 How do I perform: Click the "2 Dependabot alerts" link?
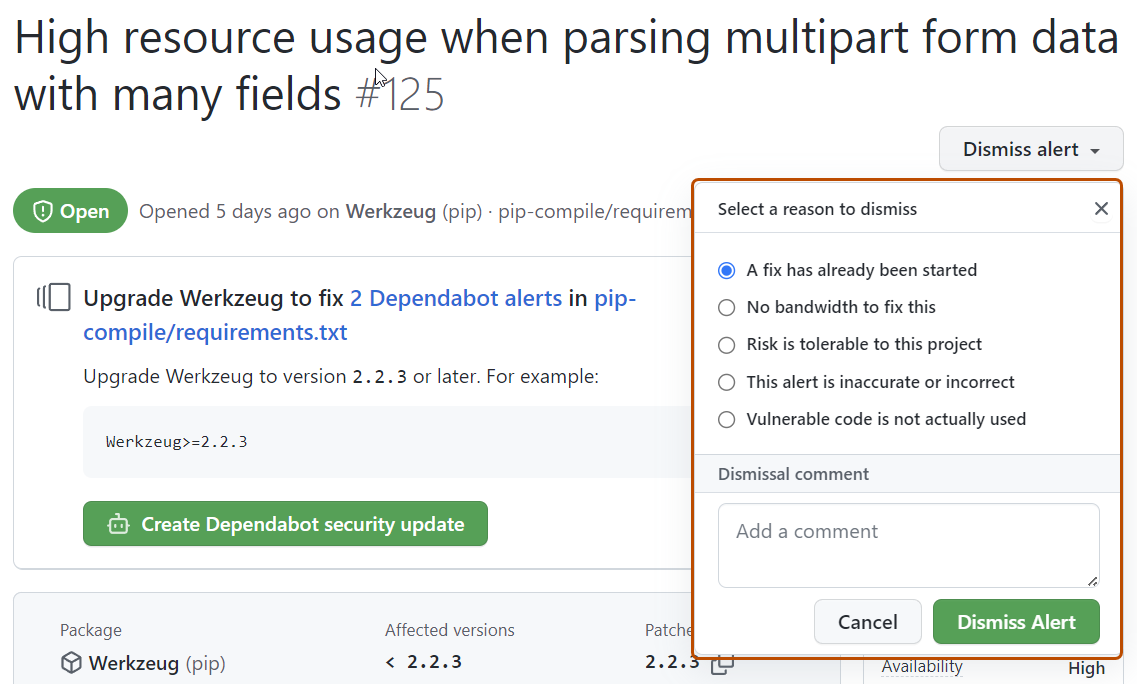tap(456, 298)
